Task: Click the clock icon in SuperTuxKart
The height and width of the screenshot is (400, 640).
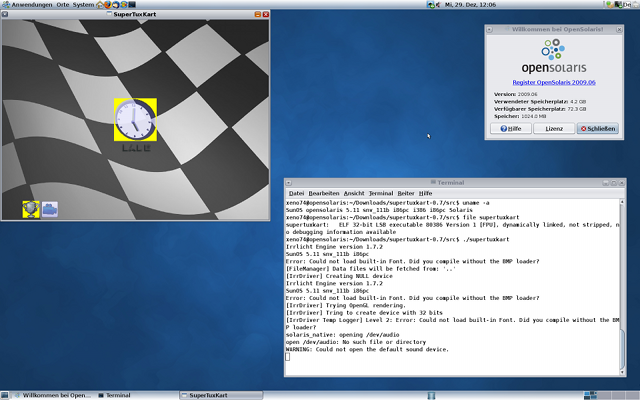Action: point(135,120)
